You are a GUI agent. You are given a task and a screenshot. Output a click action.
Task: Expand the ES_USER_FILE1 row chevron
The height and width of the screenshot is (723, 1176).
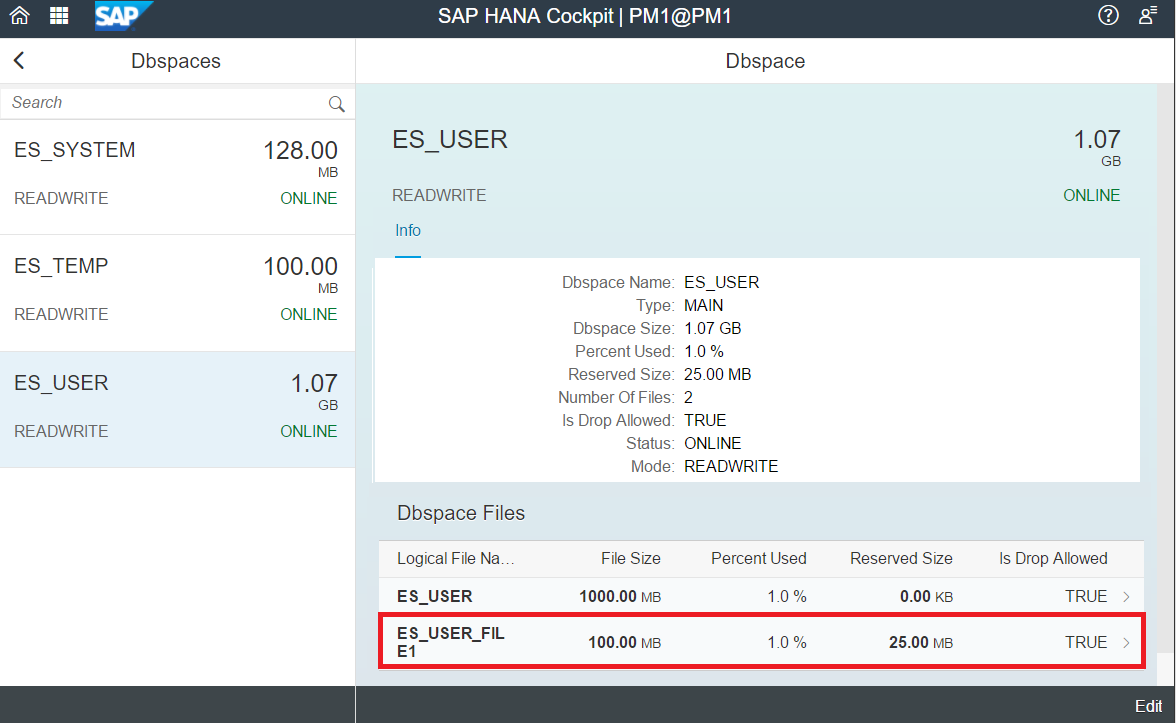tap(1126, 643)
